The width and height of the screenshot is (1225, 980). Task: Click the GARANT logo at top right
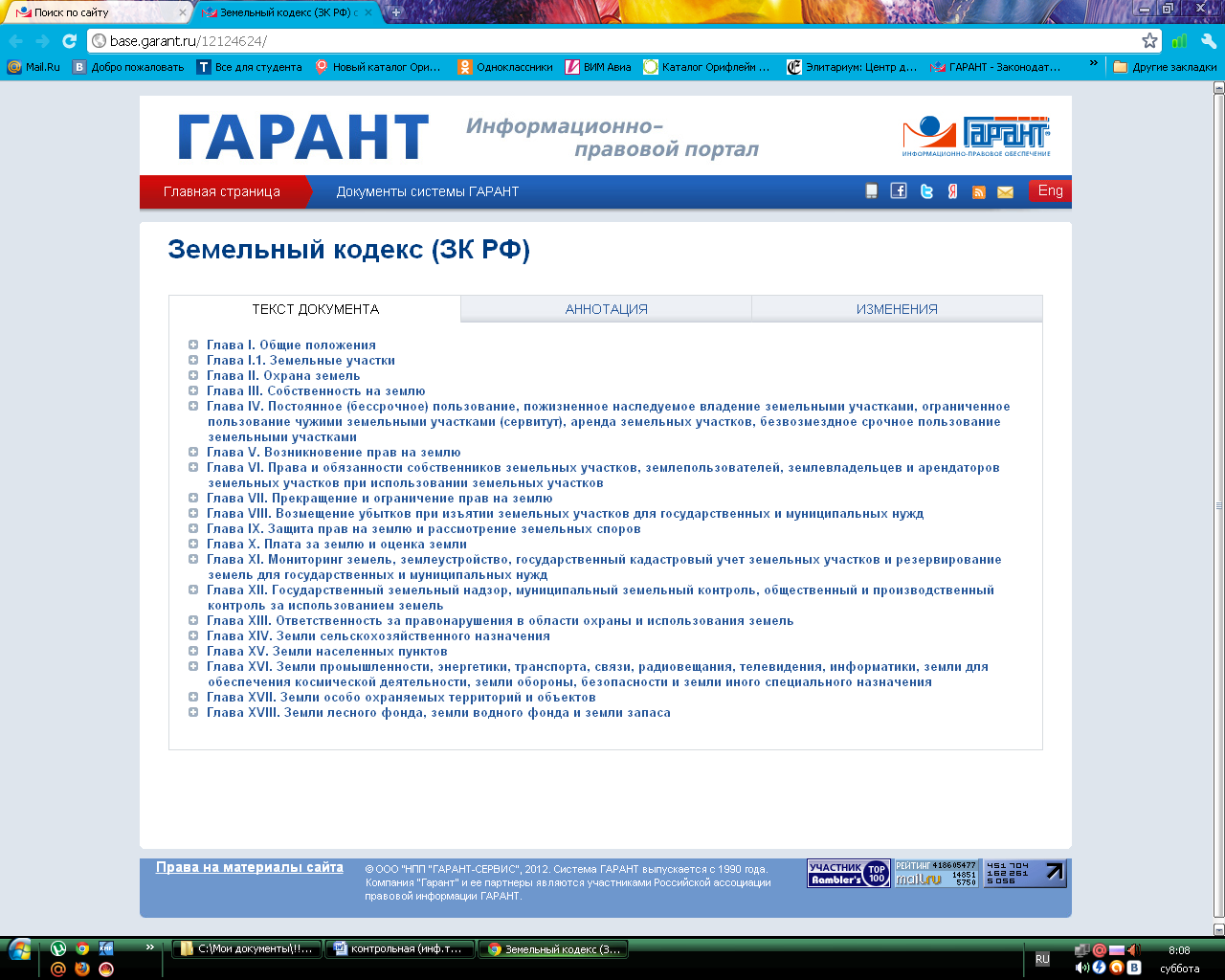pos(976,136)
